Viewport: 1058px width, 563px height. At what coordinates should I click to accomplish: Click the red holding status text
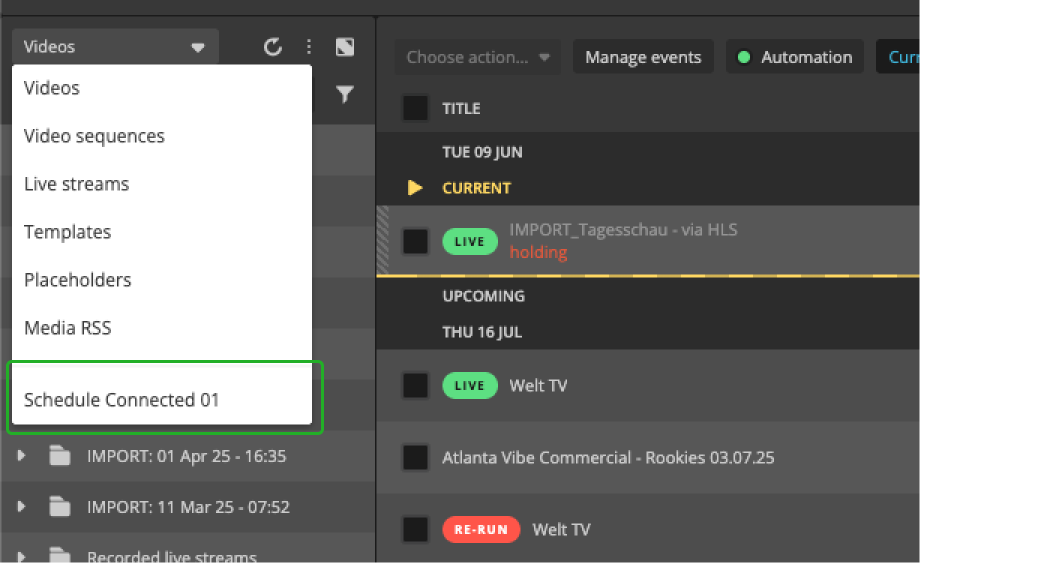pyautogui.click(x=538, y=252)
